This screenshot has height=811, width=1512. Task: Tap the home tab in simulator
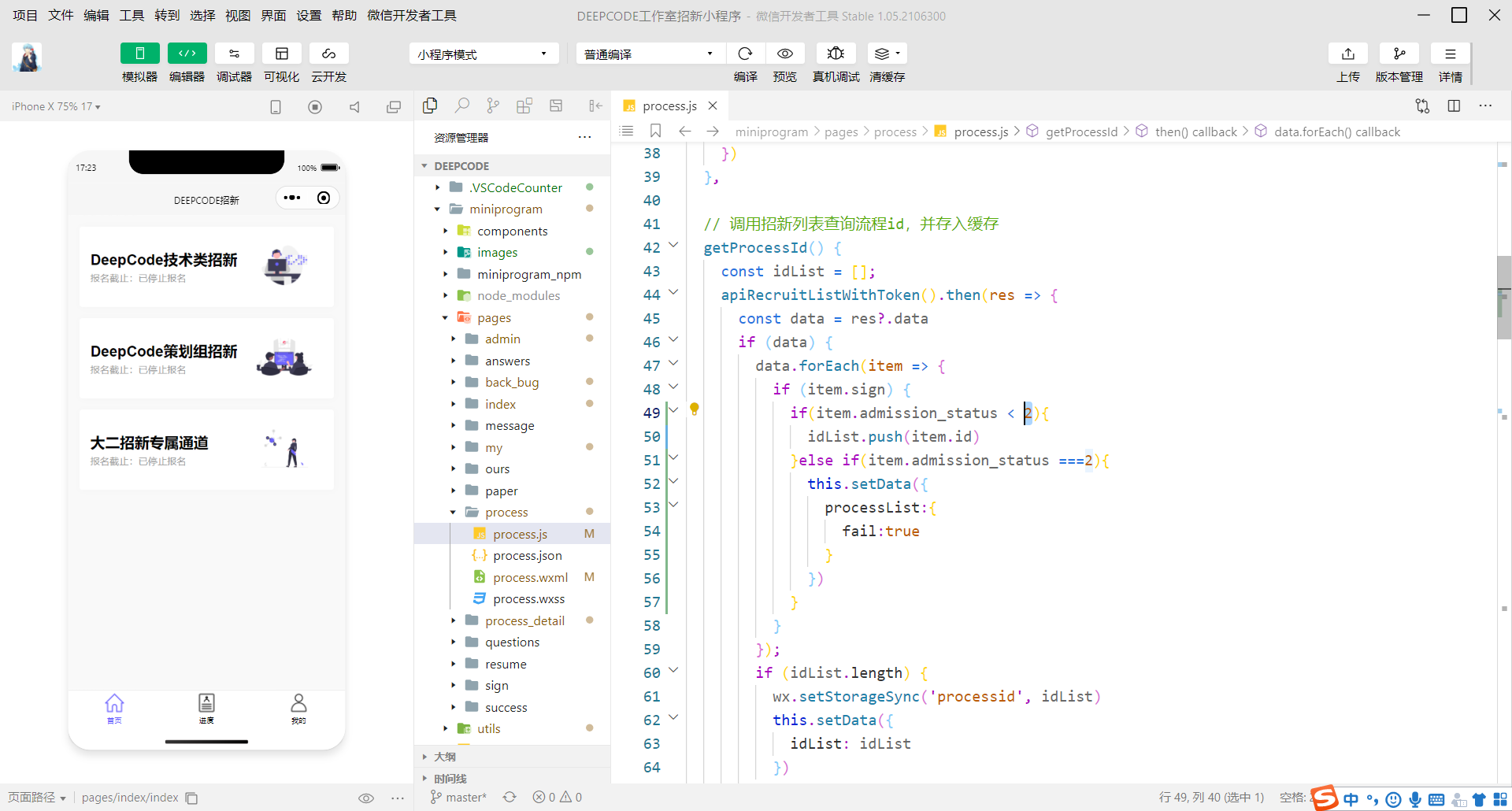coord(114,708)
